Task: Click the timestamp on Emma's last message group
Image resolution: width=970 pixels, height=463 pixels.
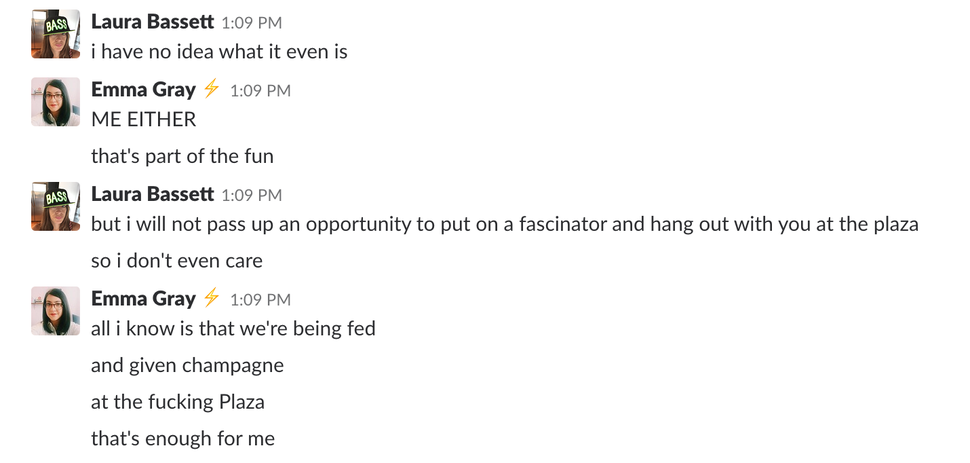Action: [x=260, y=300]
